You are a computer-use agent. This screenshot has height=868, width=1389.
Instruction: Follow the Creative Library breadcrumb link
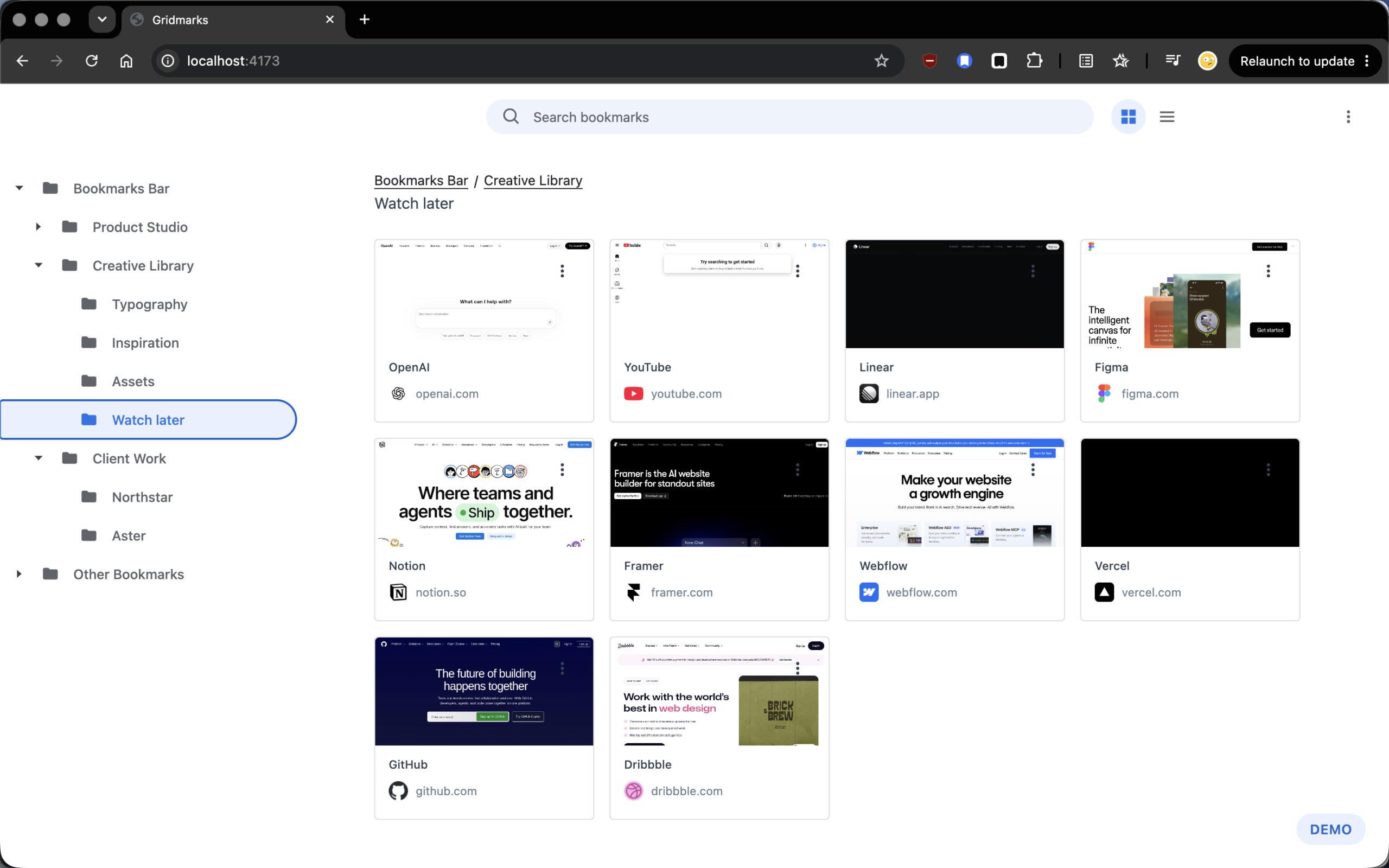click(x=533, y=181)
